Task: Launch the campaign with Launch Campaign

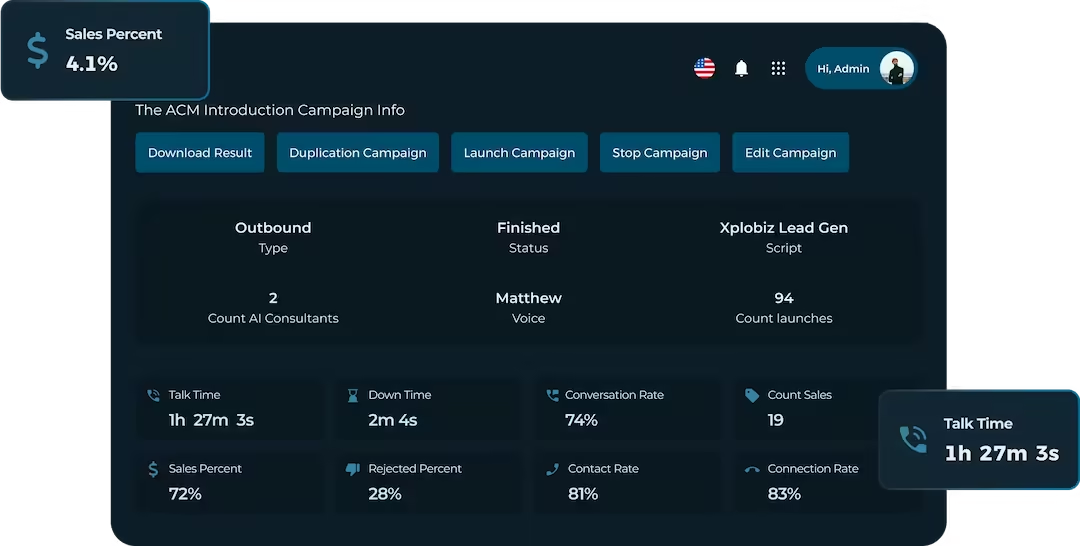Action: [519, 153]
